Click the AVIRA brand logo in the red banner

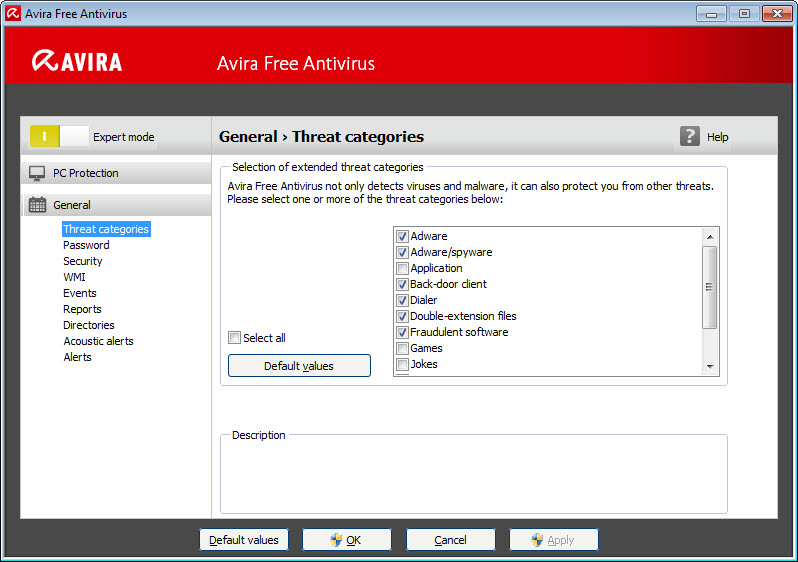point(77,61)
